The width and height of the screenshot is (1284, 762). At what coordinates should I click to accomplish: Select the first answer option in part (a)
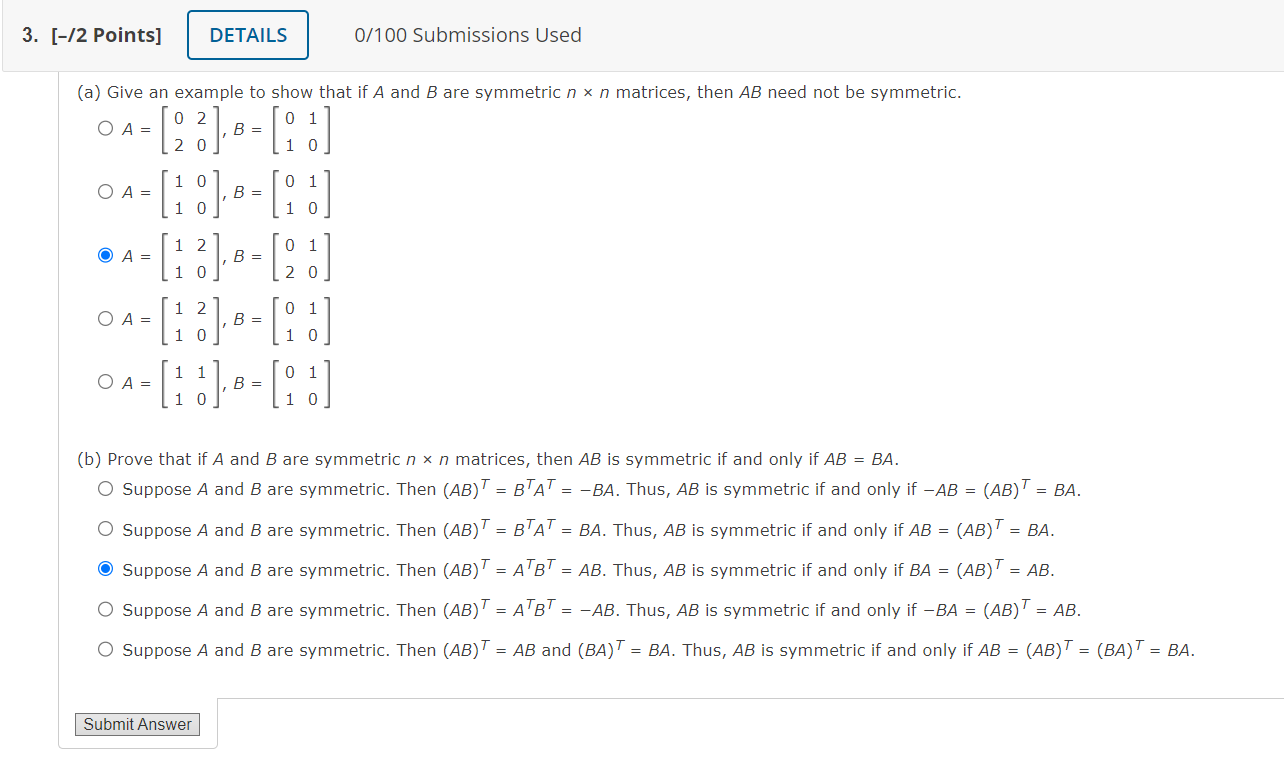point(105,127)
